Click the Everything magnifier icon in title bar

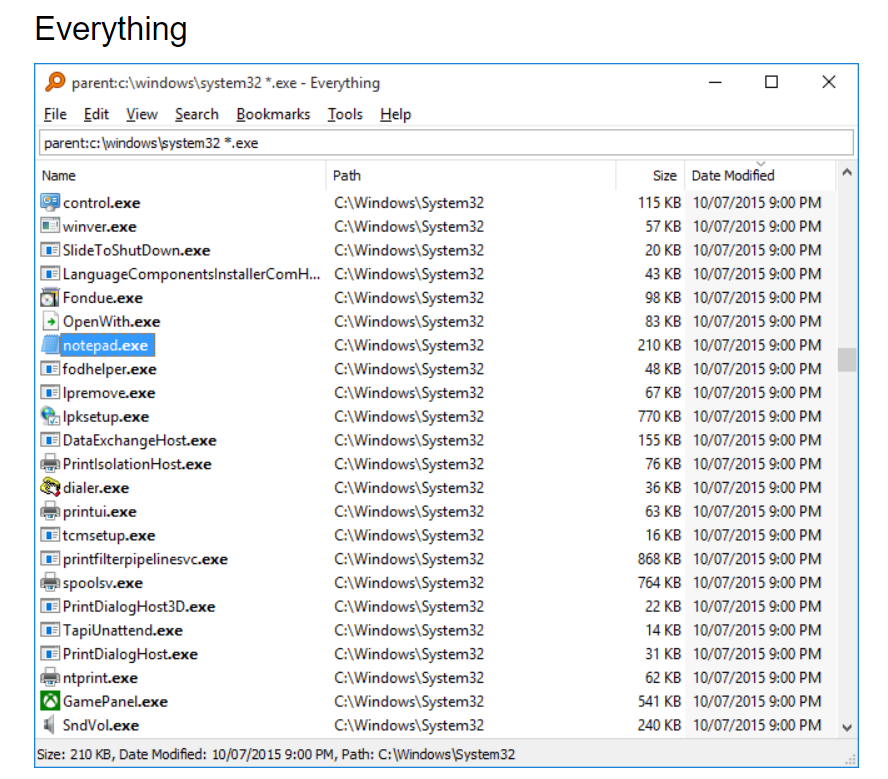(x=55, y=83)
